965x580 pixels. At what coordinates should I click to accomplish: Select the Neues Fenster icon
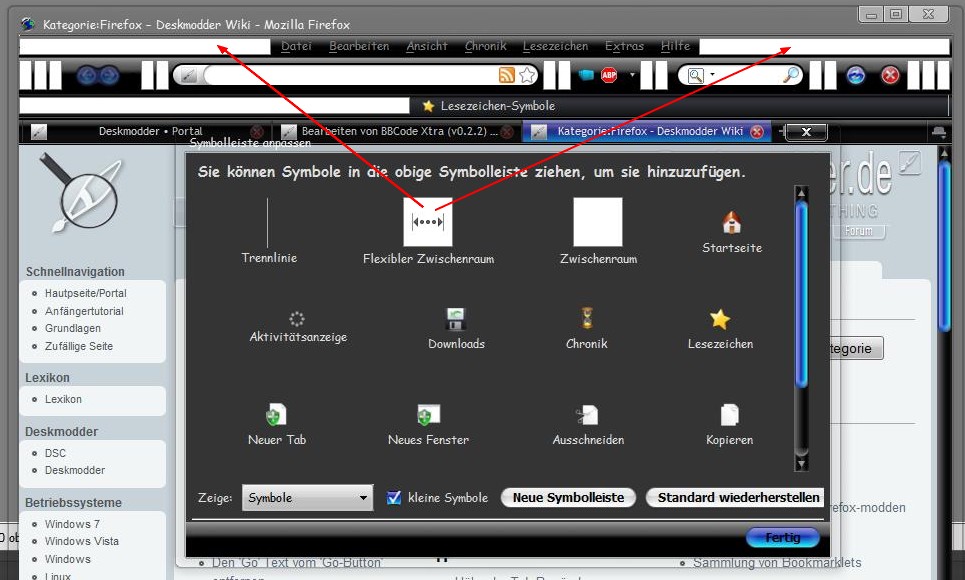coord(428,414)
